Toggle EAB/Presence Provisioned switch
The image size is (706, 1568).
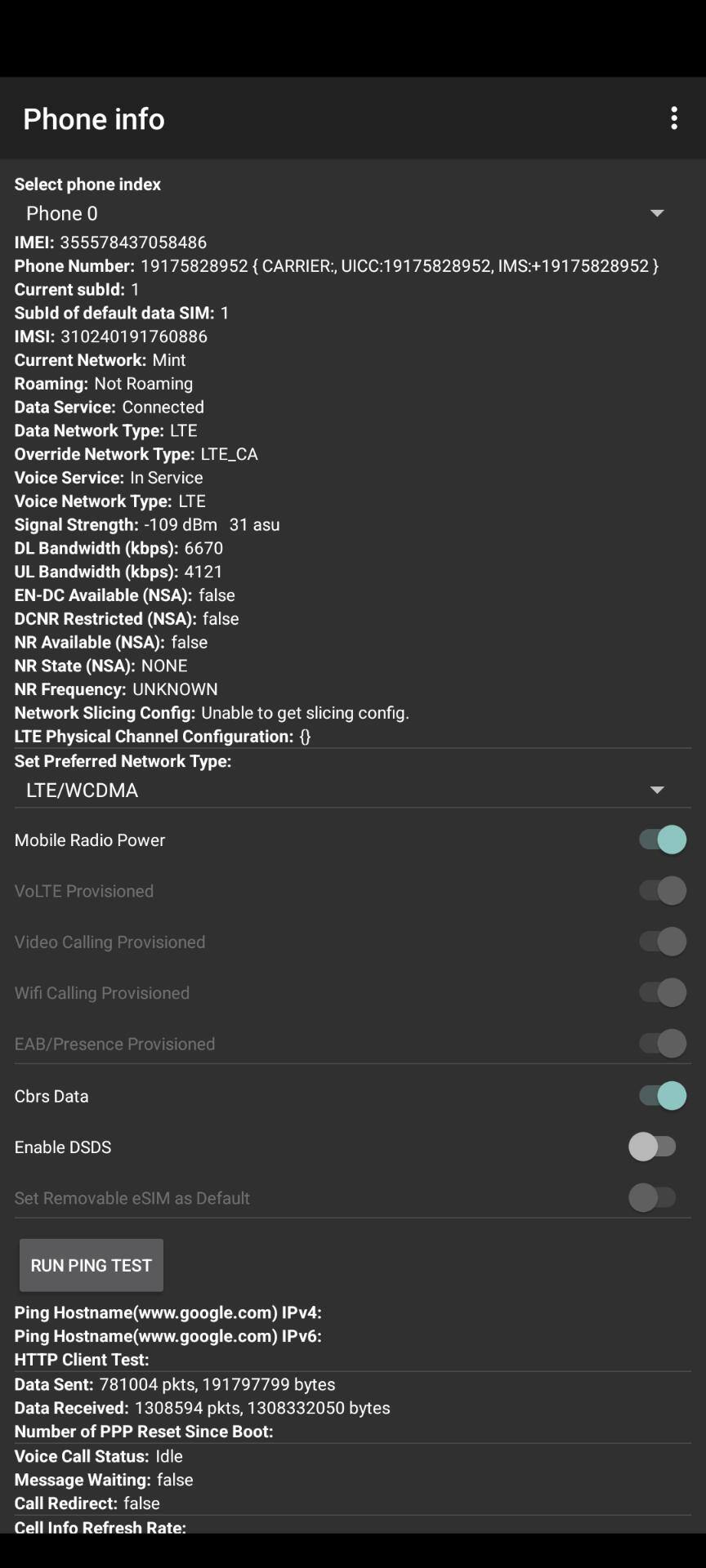662,1044
